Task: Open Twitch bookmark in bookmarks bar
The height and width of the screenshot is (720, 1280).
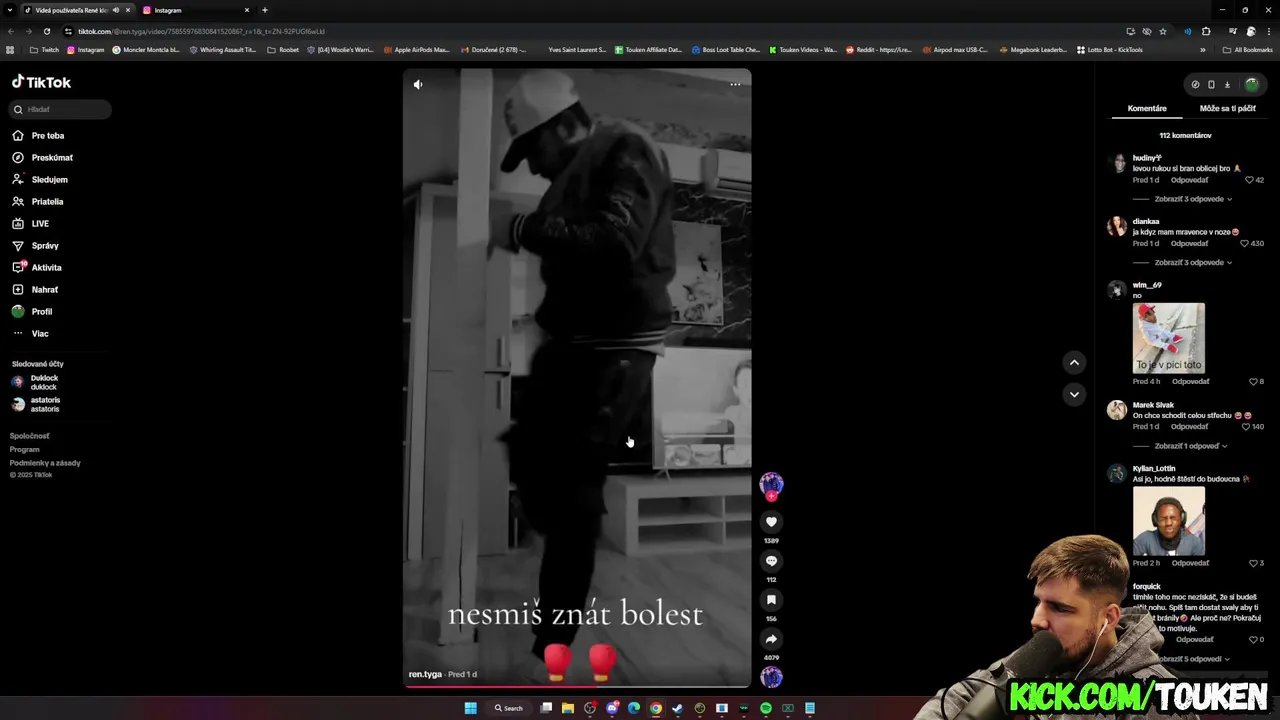Action: click(44, 50)
